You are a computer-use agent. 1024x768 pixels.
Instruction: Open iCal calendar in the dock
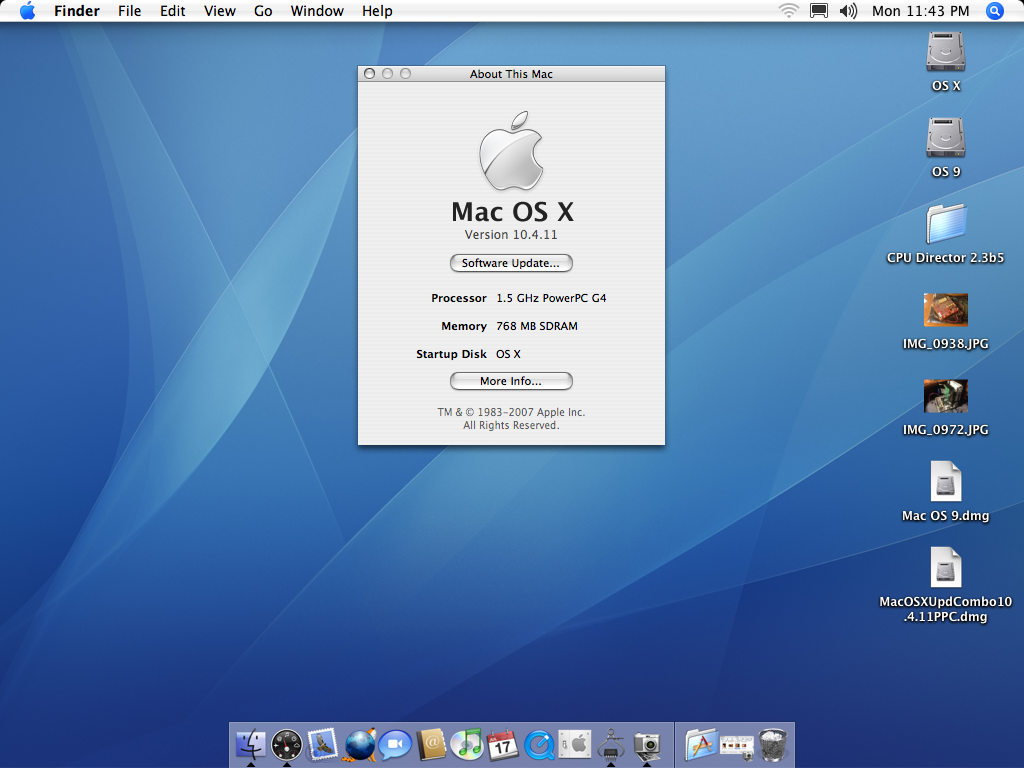[x=503, y=745]
